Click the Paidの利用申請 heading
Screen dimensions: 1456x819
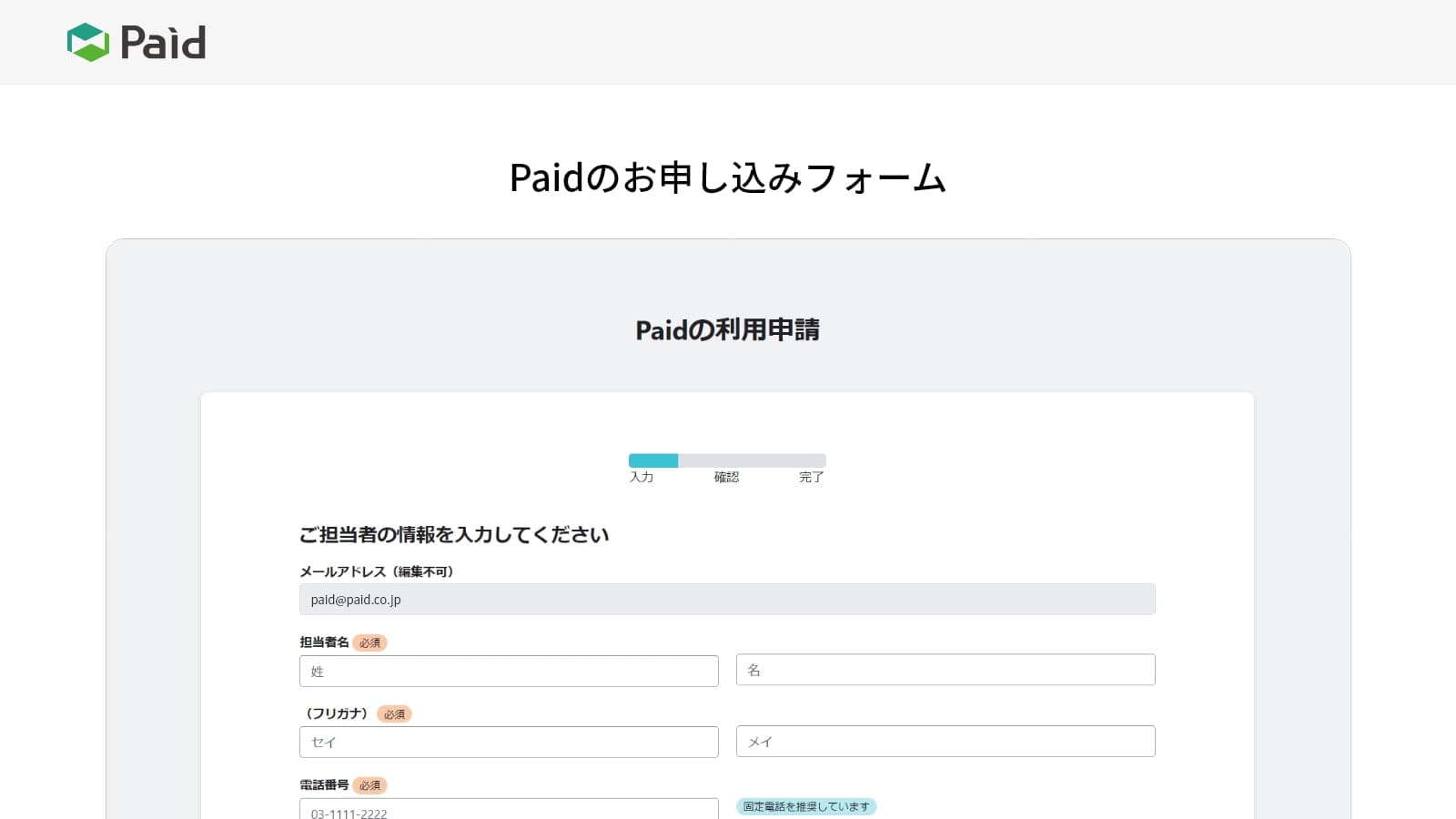[x=727, y=329]
